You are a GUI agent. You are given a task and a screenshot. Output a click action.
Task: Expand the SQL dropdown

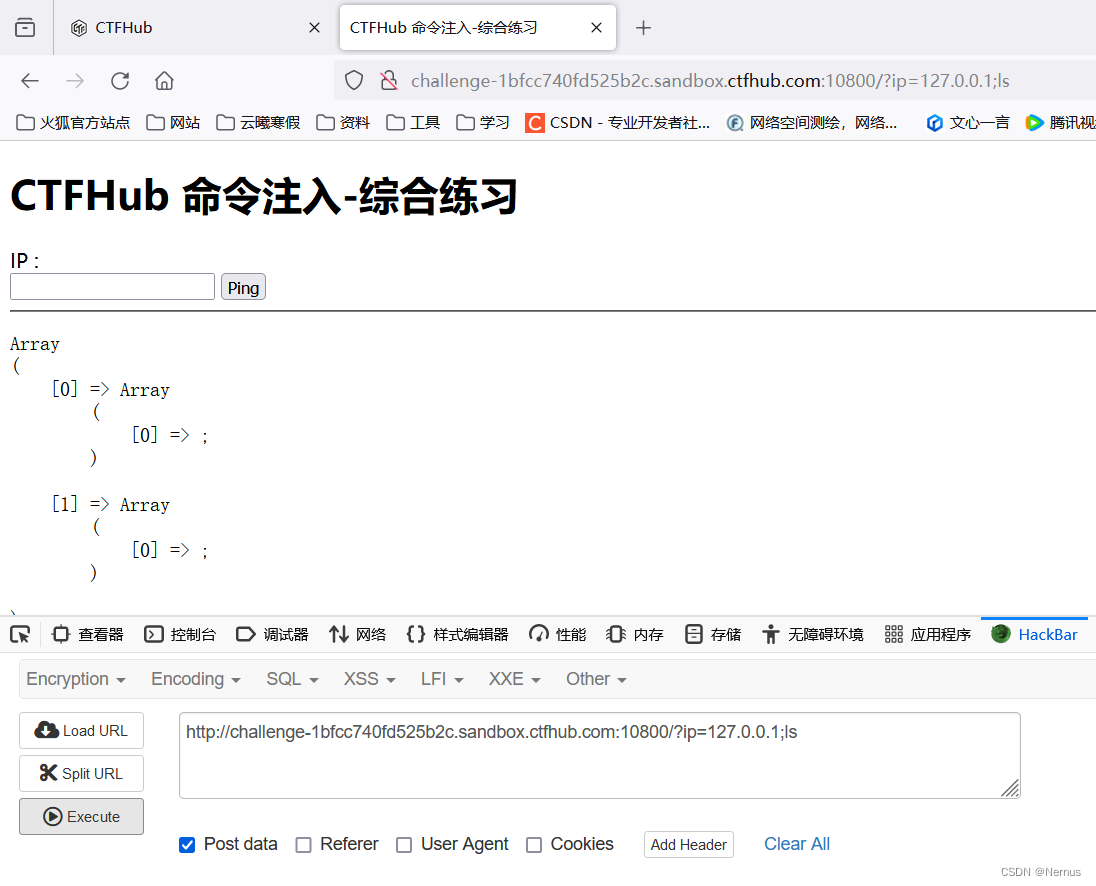click(x=292, y=679)
